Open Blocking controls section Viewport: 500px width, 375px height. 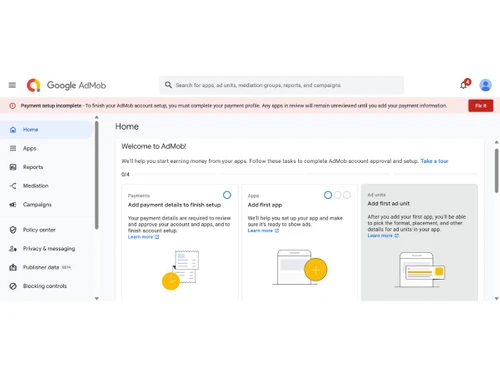46,286
